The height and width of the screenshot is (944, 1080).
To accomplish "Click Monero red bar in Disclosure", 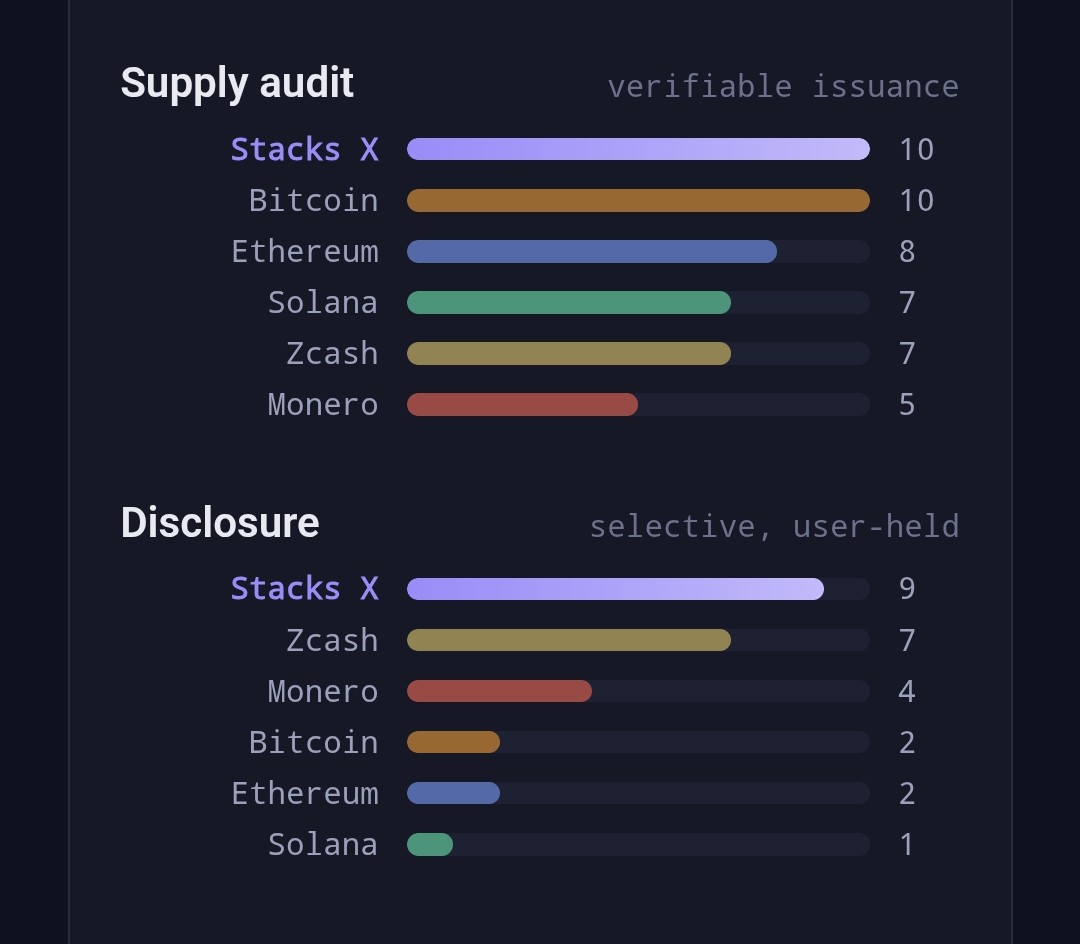I will pos(499,691).
